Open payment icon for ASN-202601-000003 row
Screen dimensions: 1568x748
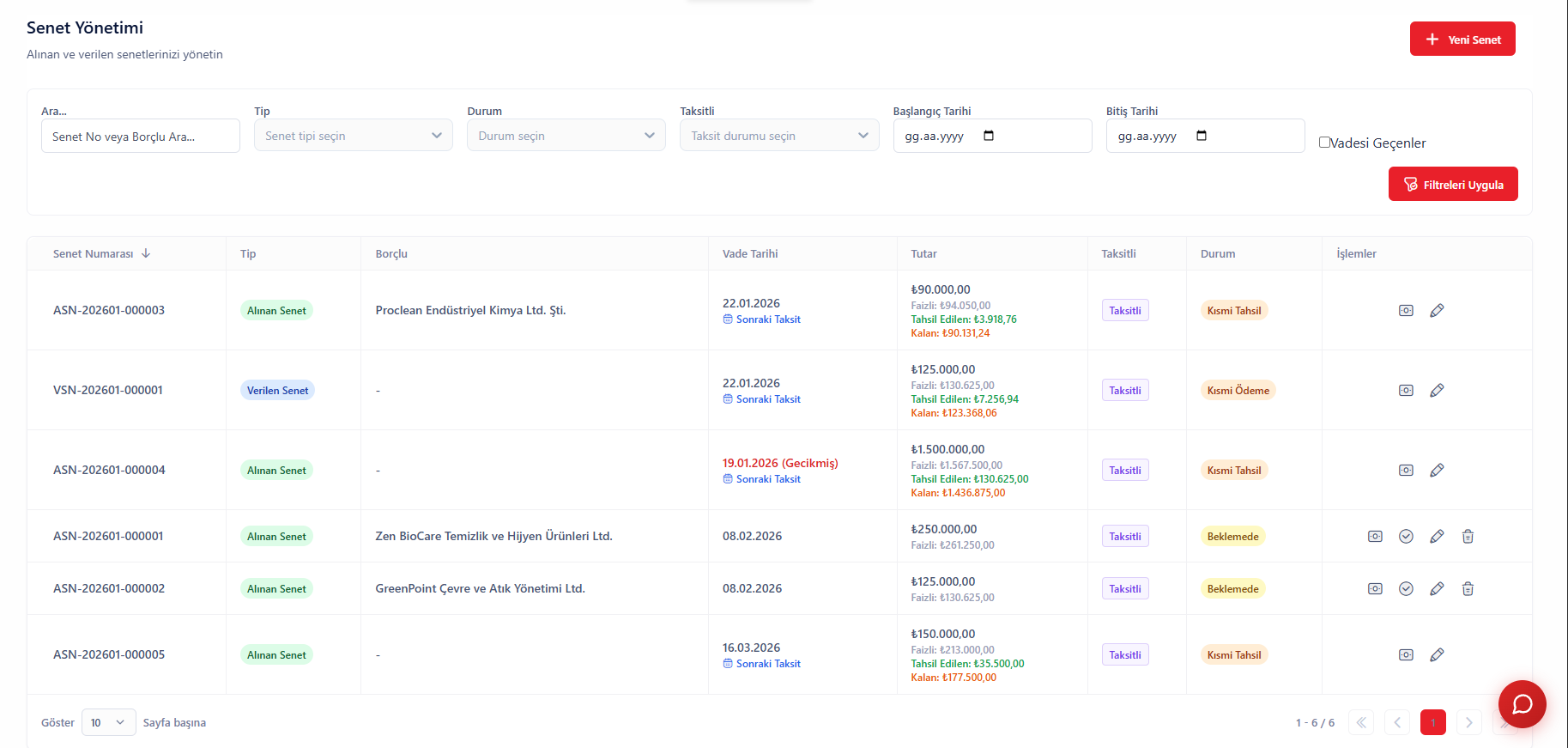pyautogui.click(x=1406, y=310)
